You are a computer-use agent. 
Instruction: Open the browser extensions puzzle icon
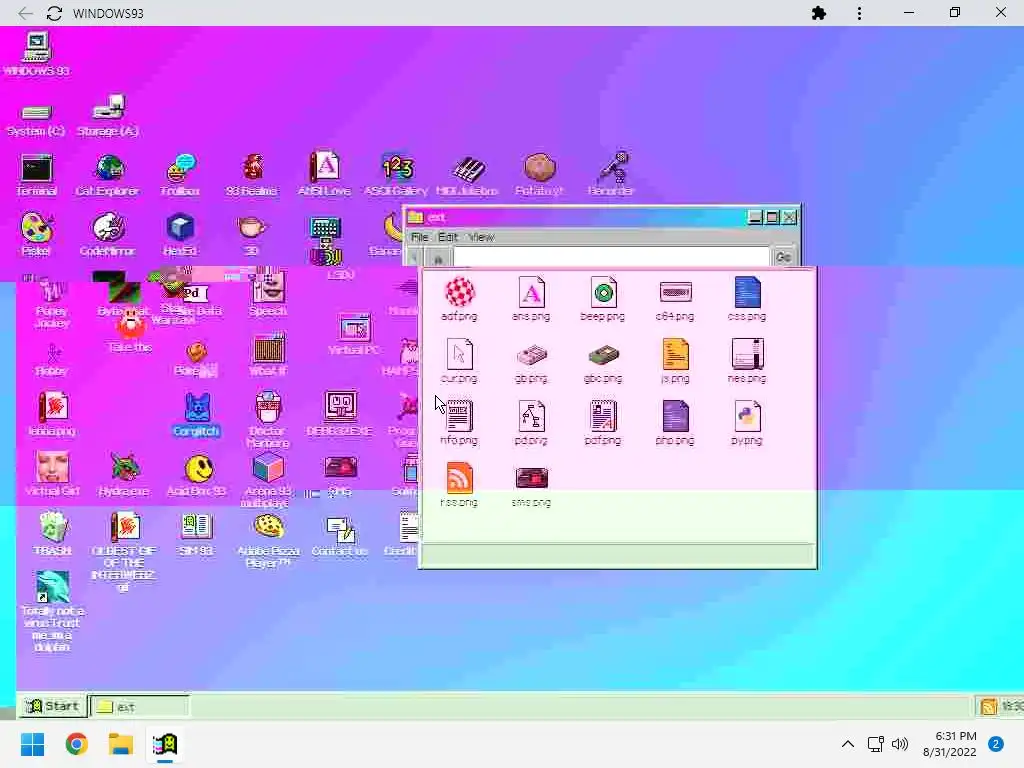coord(819,13)
